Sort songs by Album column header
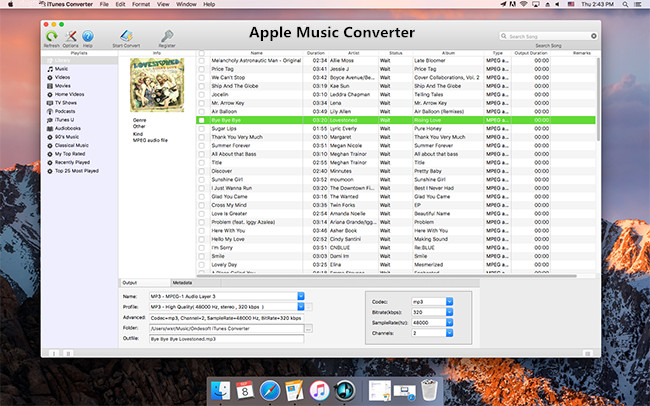The width and height of the screenshot is (650, 406). pos(449,53)
